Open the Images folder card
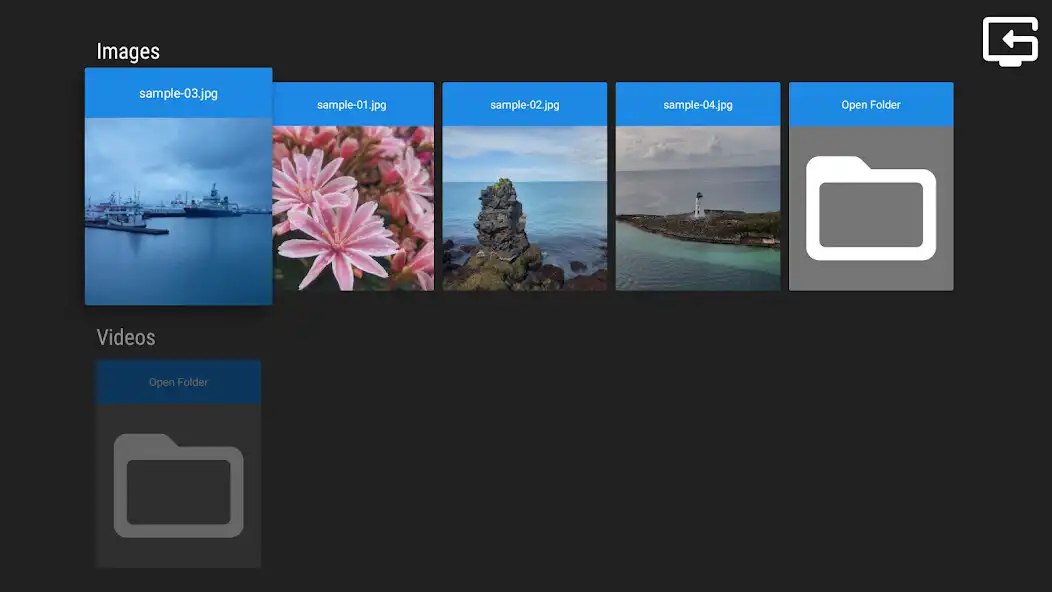Viewport: 1052px width, 592px height. 870,187
